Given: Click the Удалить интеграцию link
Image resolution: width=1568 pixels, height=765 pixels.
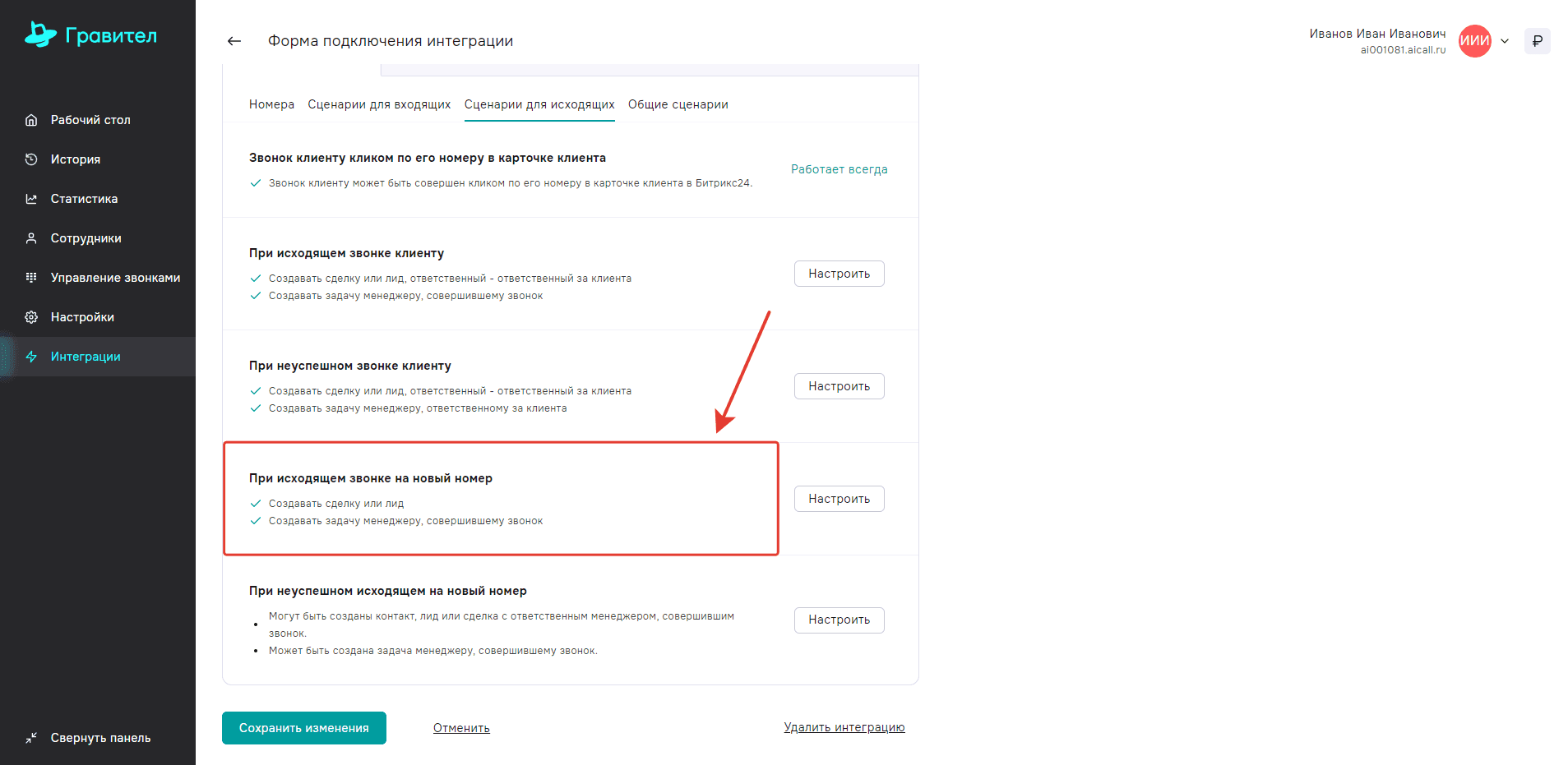Looking at the screenshot, I should [x=844, y=727].
